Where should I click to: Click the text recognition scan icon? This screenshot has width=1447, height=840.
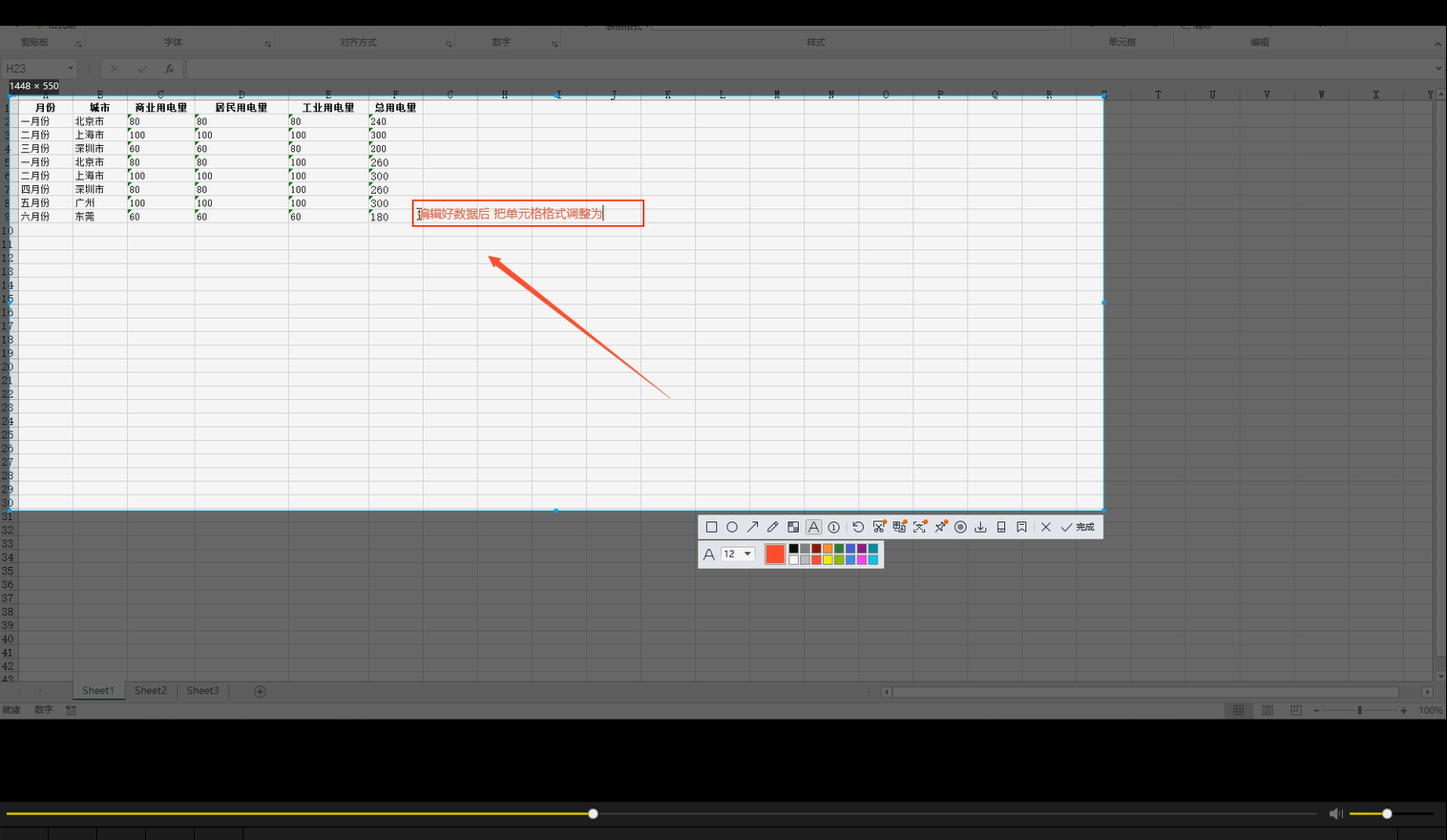920,527
